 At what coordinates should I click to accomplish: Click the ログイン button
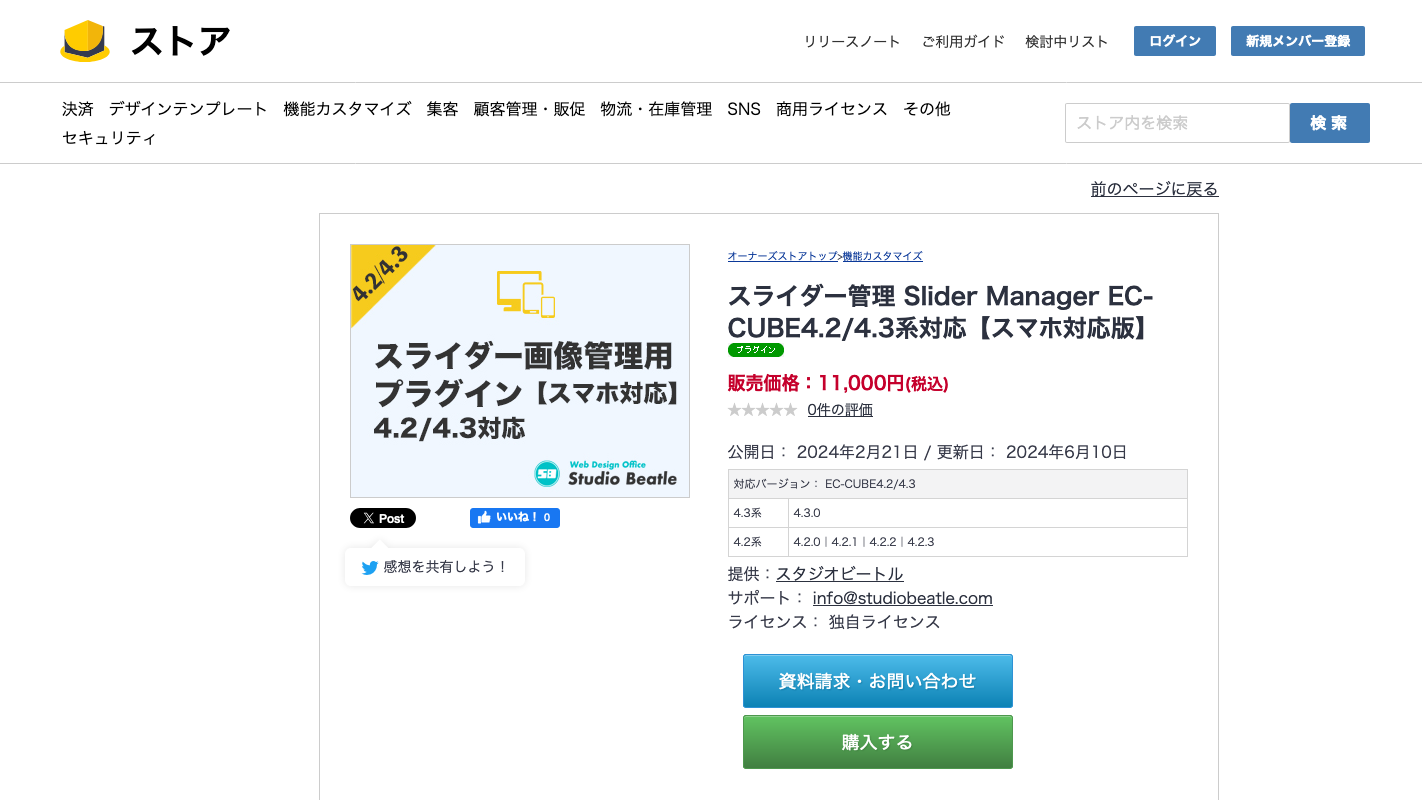point(1174,41)
